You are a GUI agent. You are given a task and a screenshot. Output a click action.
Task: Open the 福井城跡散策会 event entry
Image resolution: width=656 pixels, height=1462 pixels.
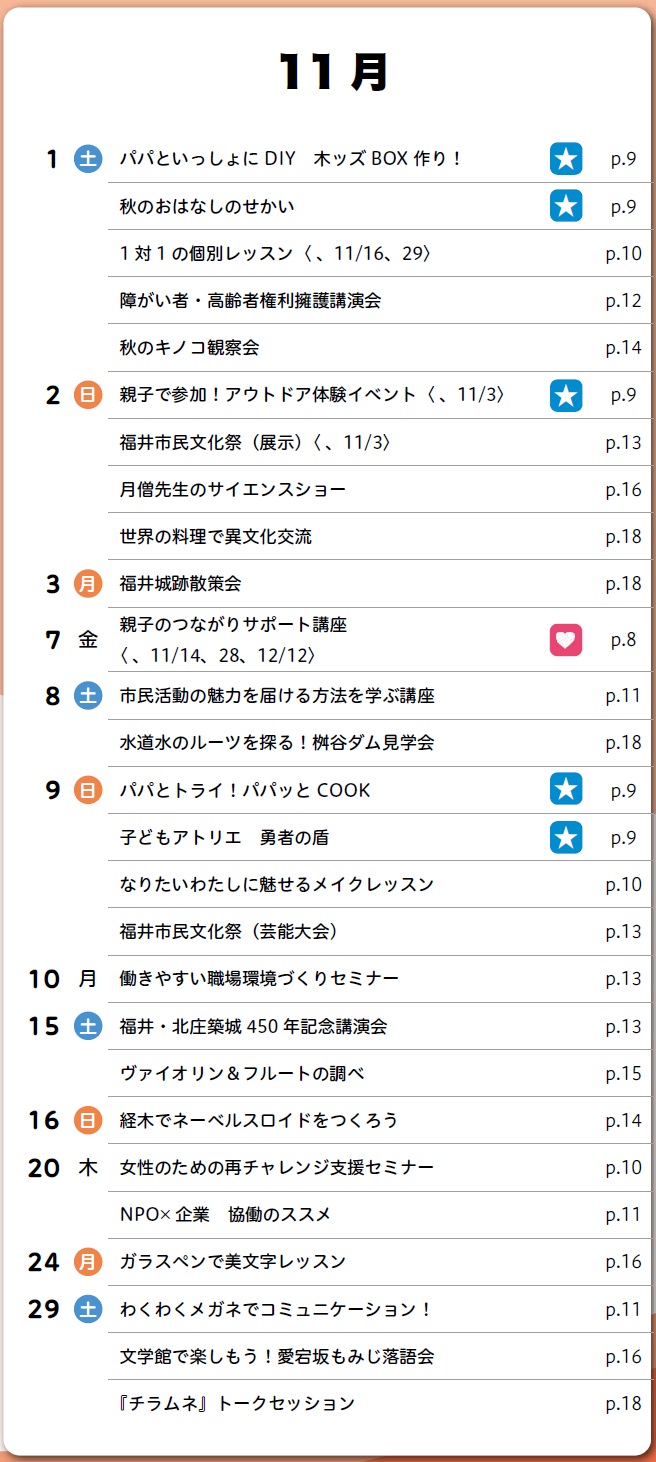click(180, 583)
